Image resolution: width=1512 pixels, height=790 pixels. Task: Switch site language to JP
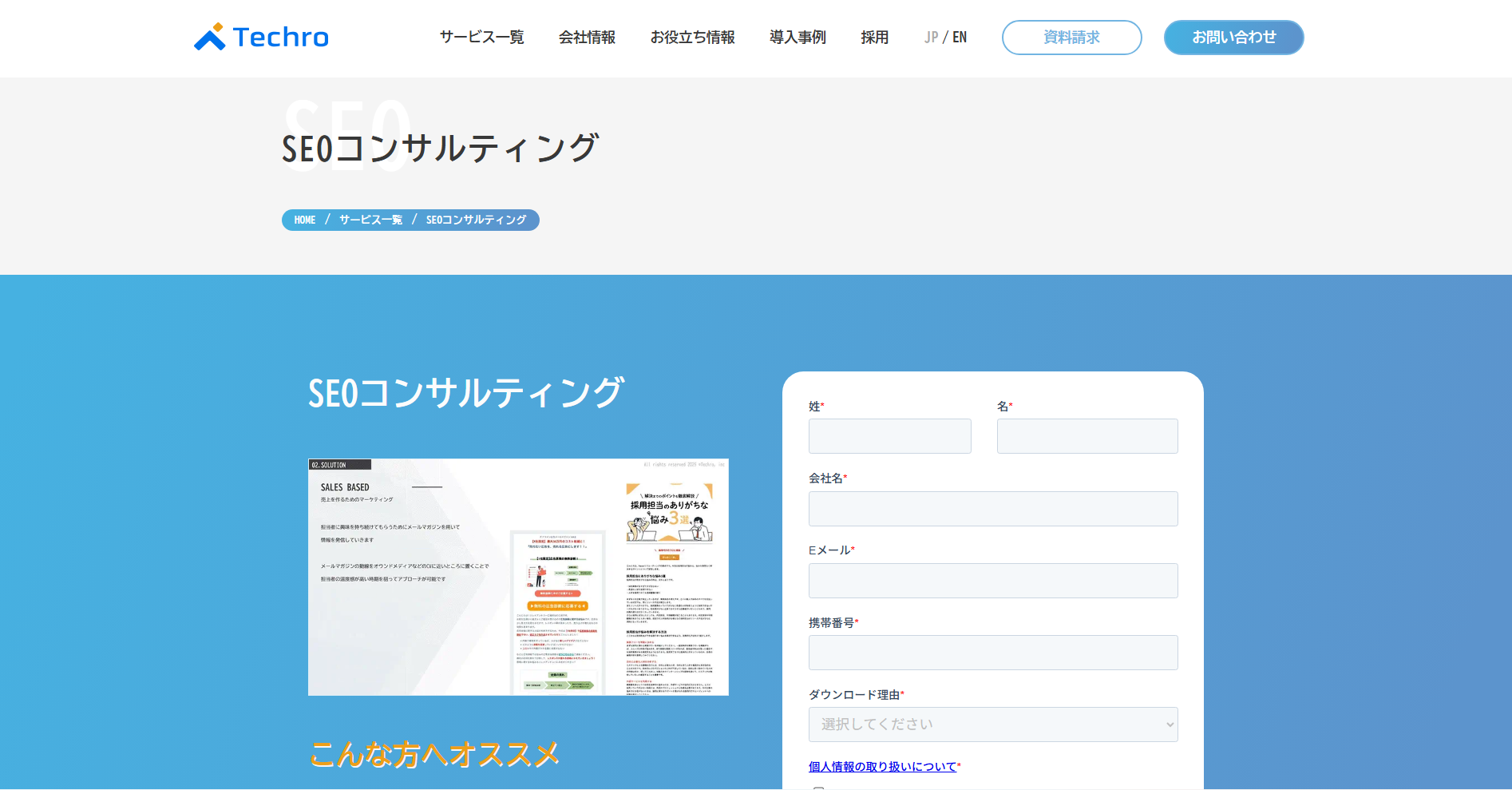930,37
